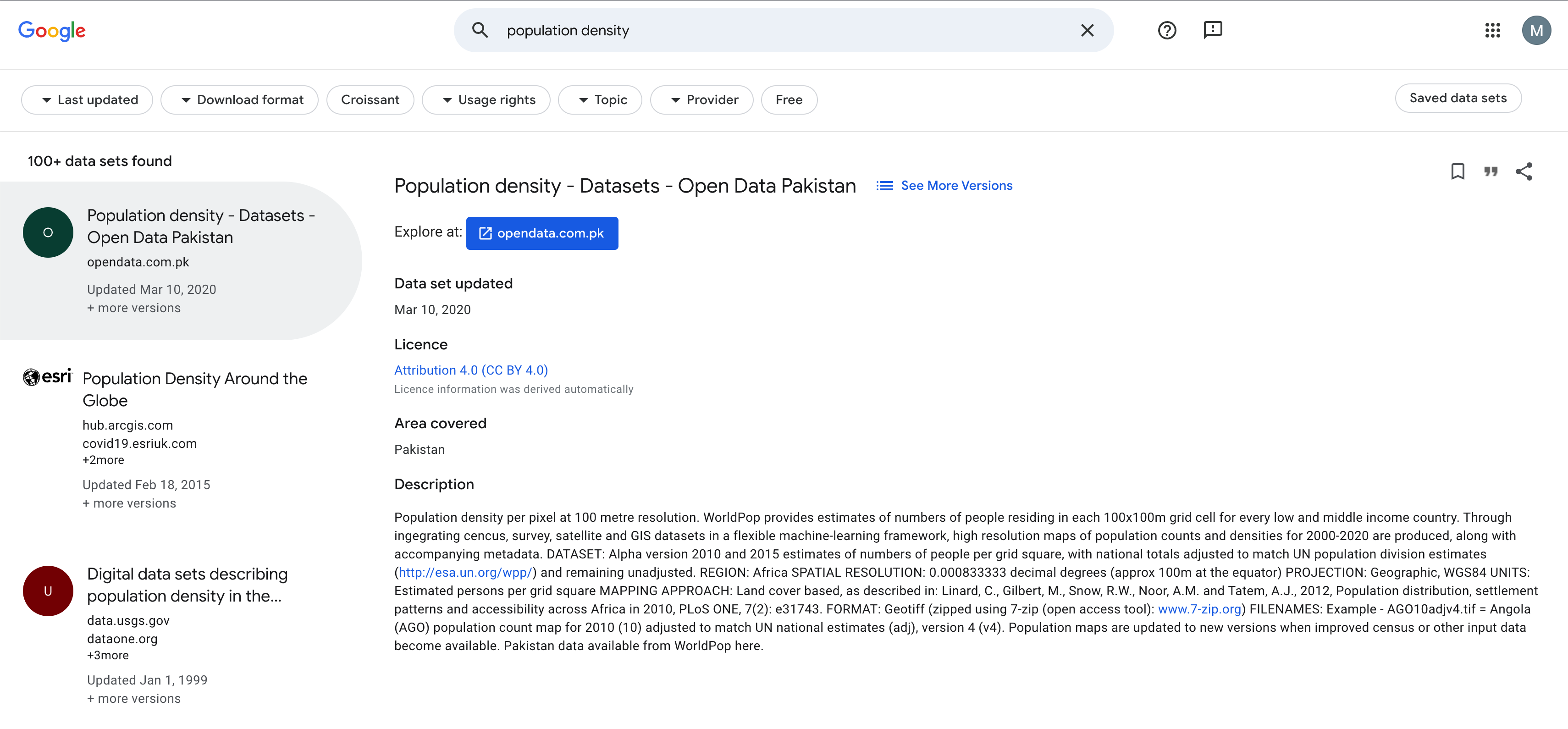Click the send feedback icon
1568x729 pixels.
click(1213, 30)
